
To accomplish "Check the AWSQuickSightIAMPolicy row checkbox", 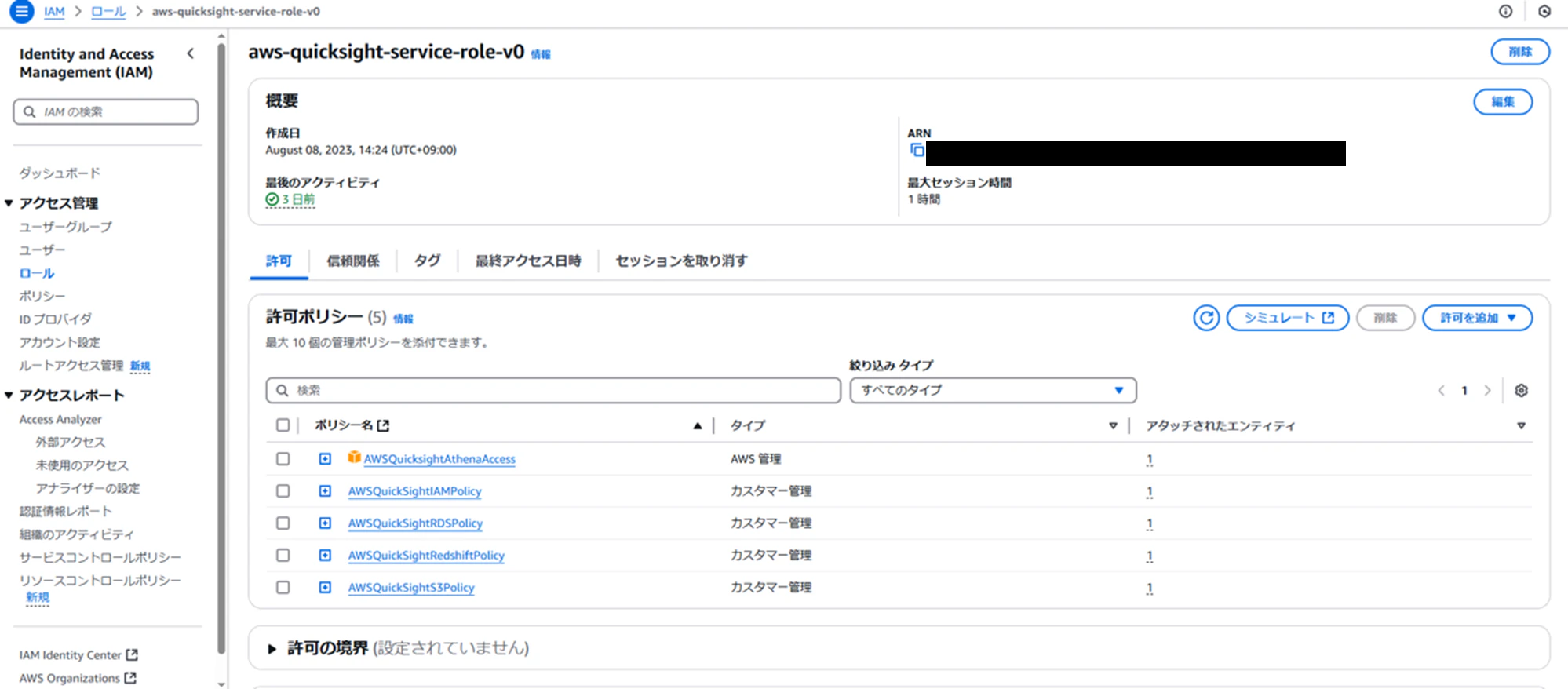I will pos(283,491).
